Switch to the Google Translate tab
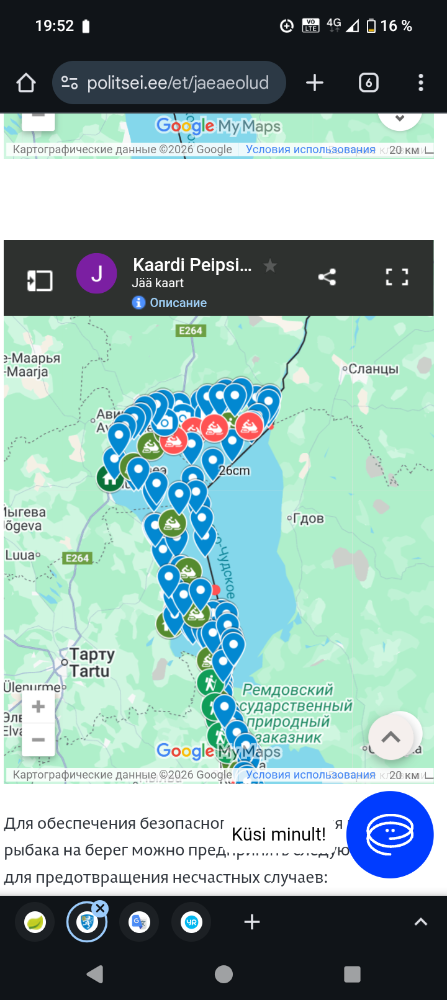The height and width of the screenshot is (1000, 447). pyautogui.click(x=139, y=922)
